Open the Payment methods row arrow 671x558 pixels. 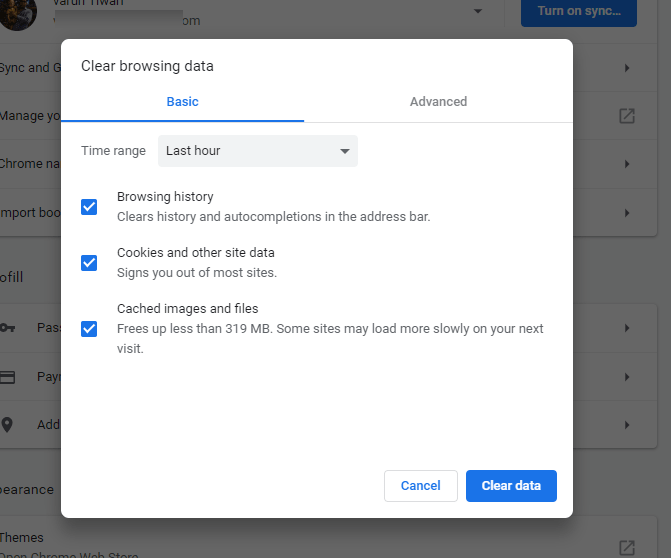(x=627, y=377)
